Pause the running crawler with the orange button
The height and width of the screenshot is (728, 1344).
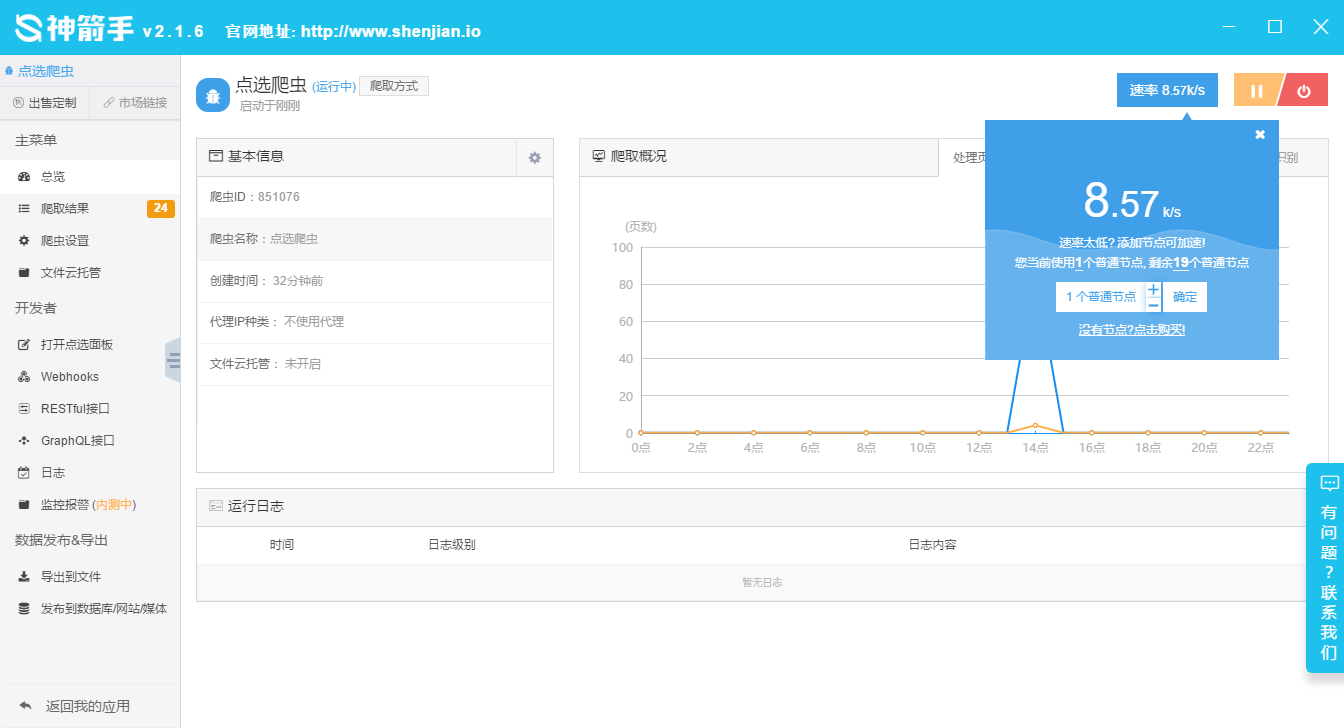[x=1256, y=91]
